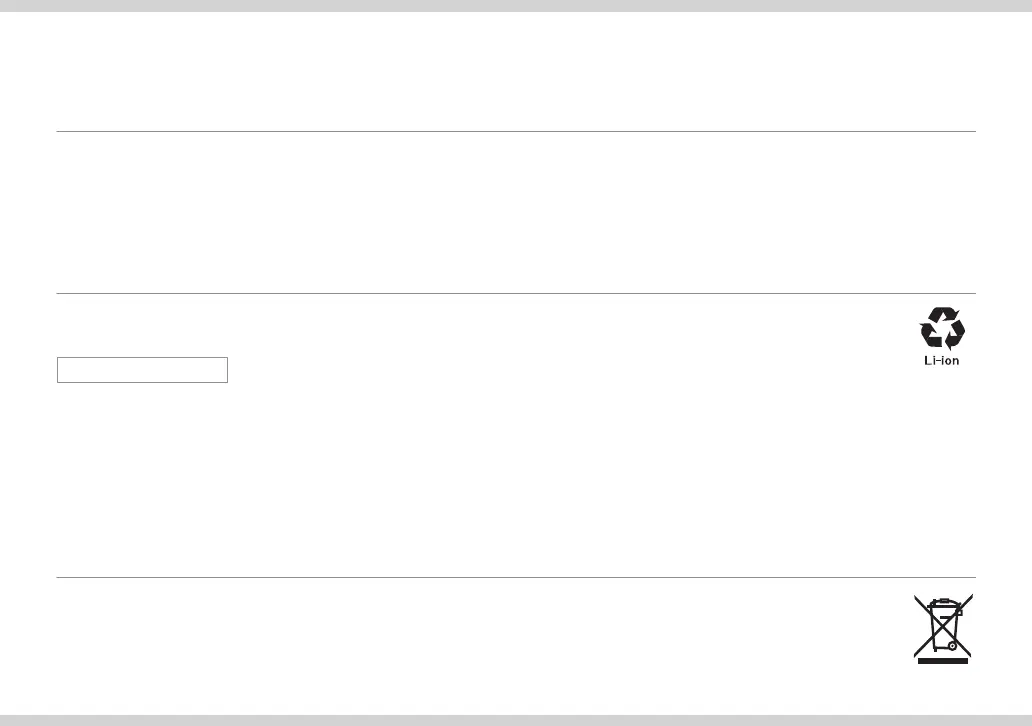Click the crossed-out wheeled bin icon

tap(943, 627)
